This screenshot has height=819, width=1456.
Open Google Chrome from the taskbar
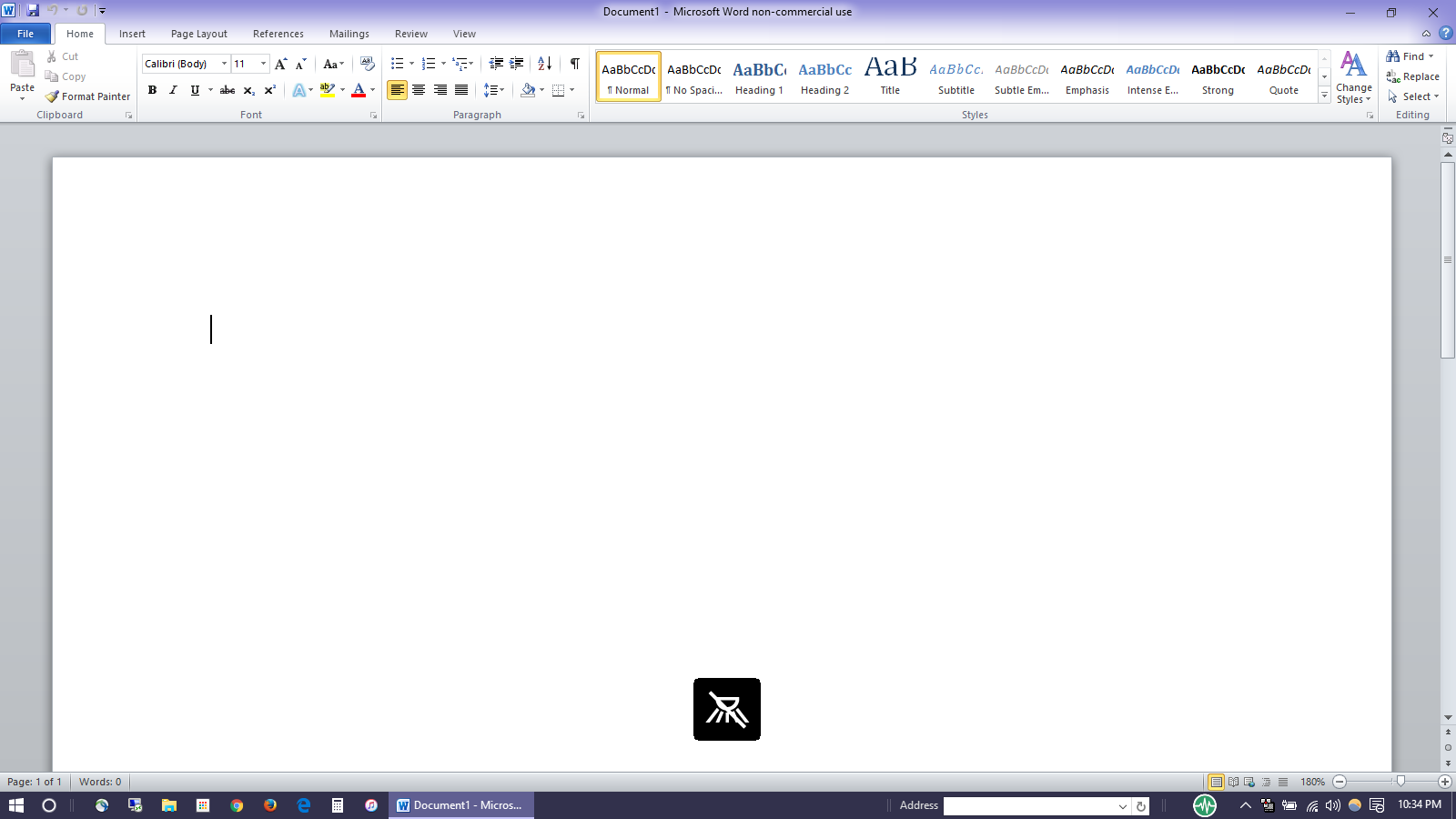(237, 805)
